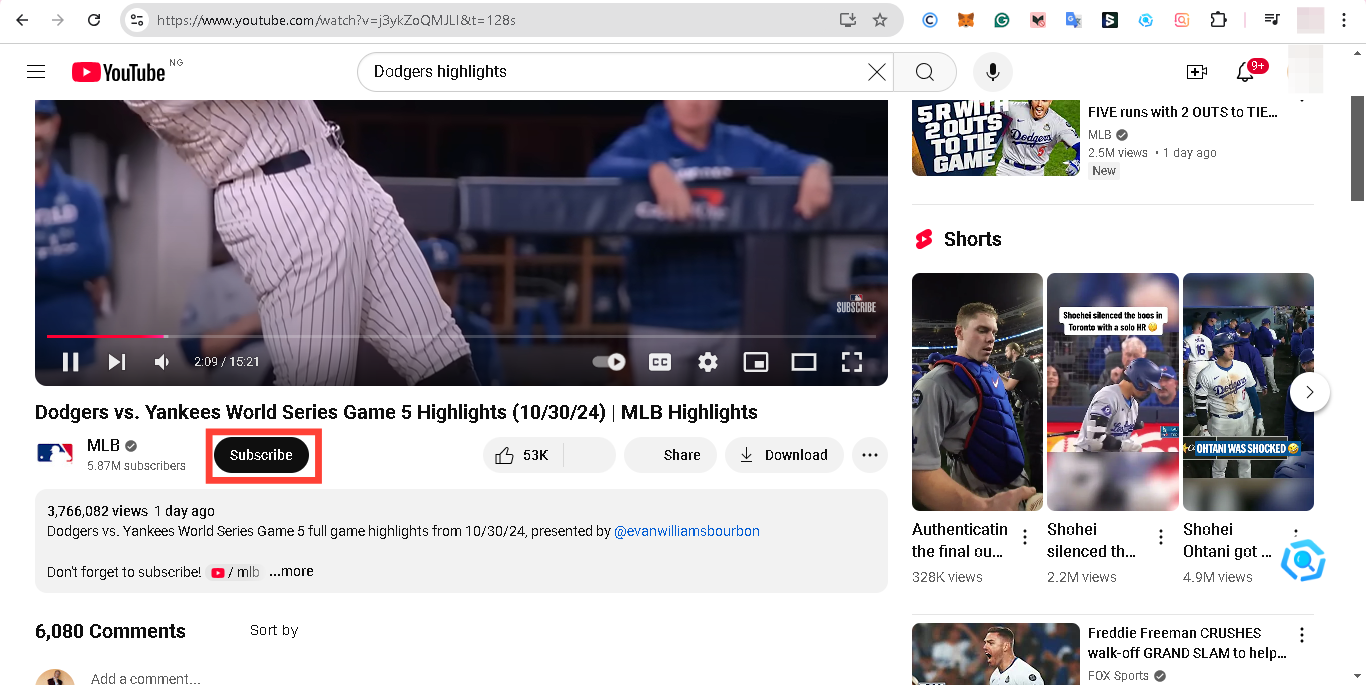Bookmark this page with star icon

tap(880, 20)
